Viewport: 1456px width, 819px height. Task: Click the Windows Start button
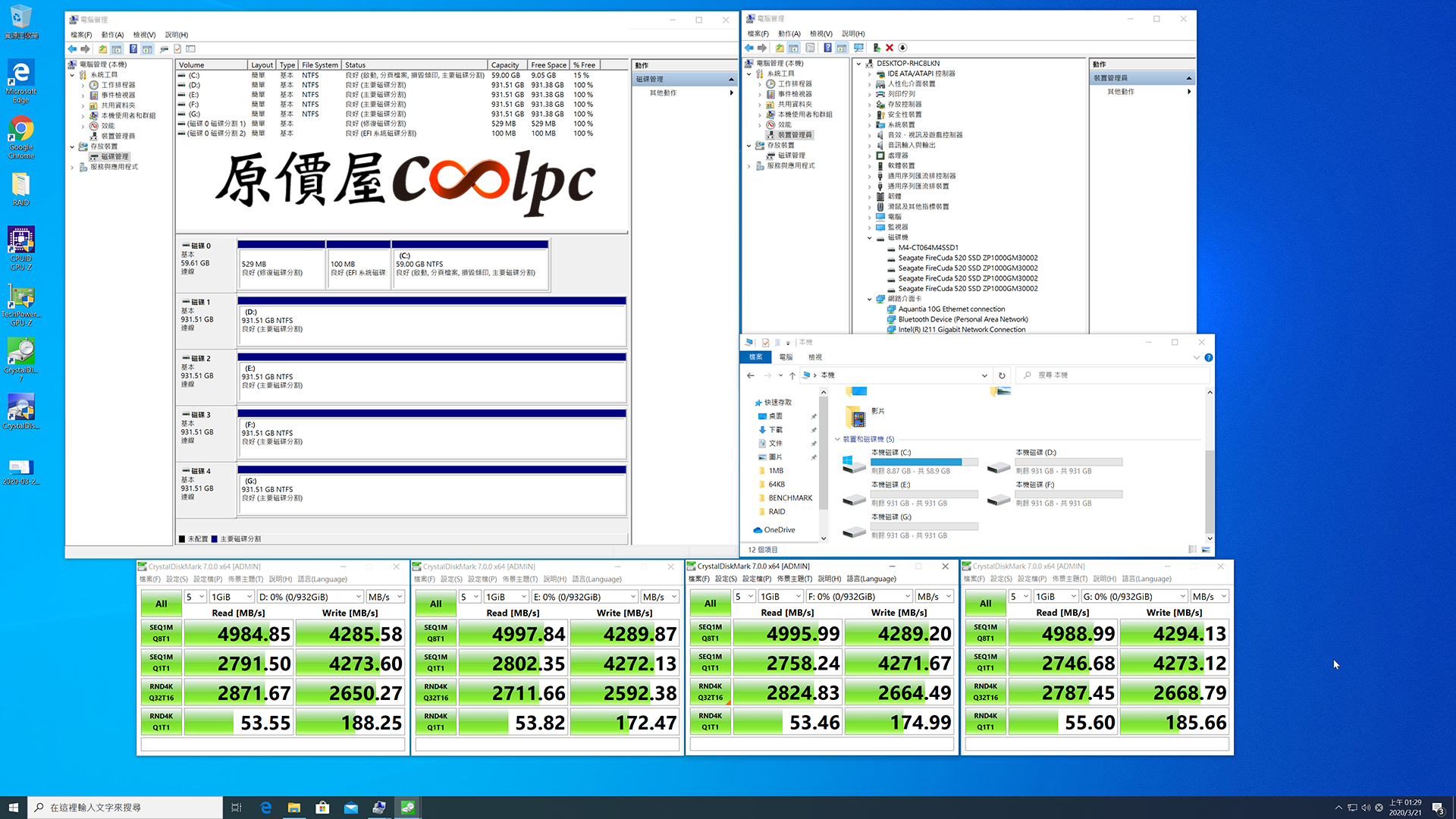coord(13,808)
